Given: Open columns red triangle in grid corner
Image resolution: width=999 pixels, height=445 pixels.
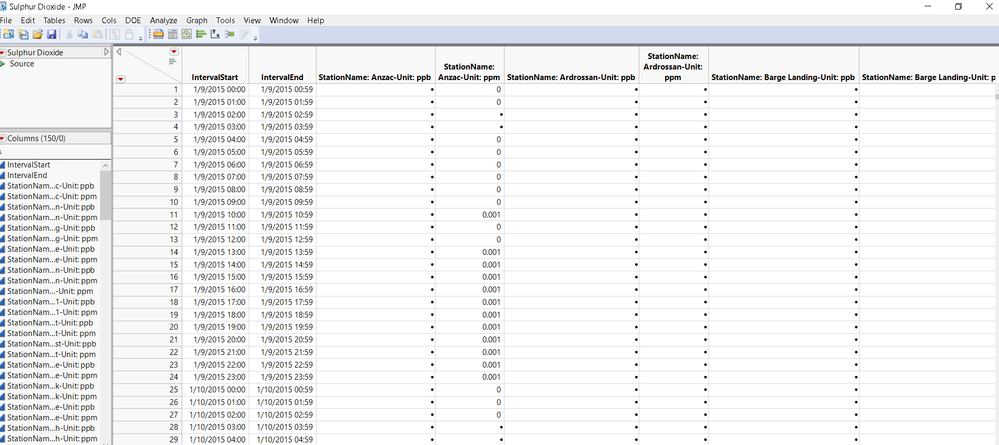Looking at the screenshot, I should point(174,52).
